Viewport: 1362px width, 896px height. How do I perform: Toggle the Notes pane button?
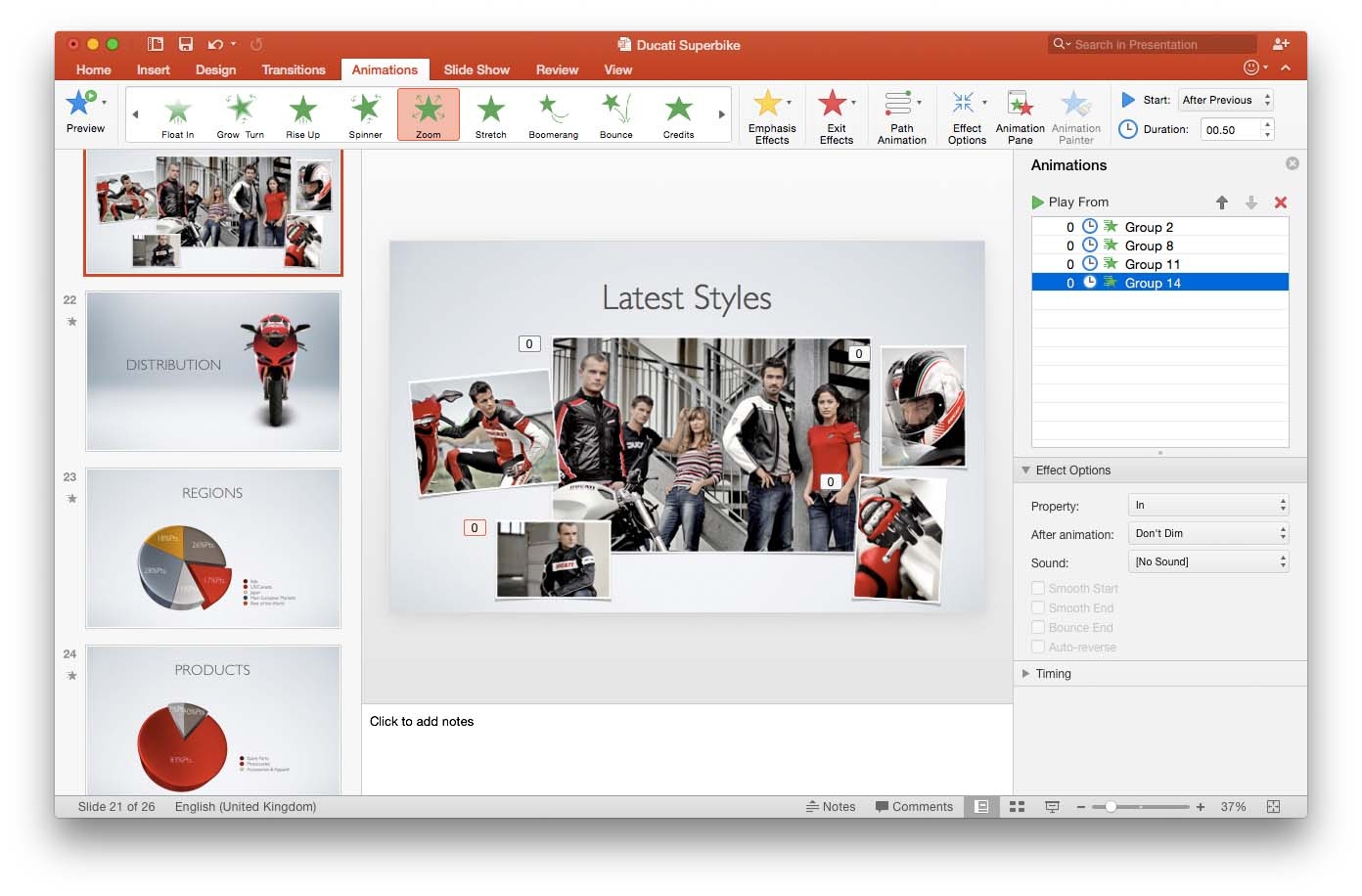(831, 807)
